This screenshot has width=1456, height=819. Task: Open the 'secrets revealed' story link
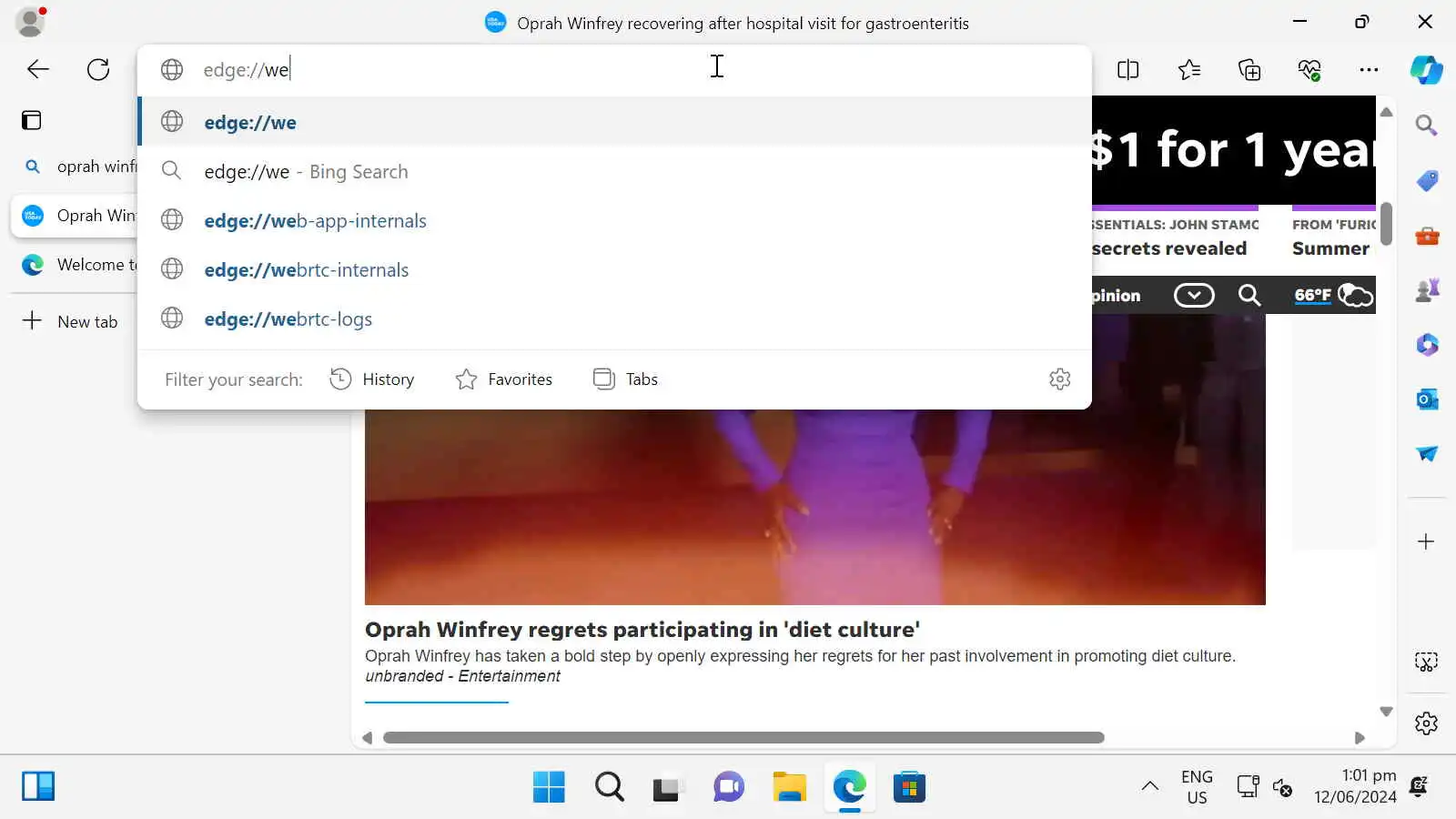(1169, 248)
